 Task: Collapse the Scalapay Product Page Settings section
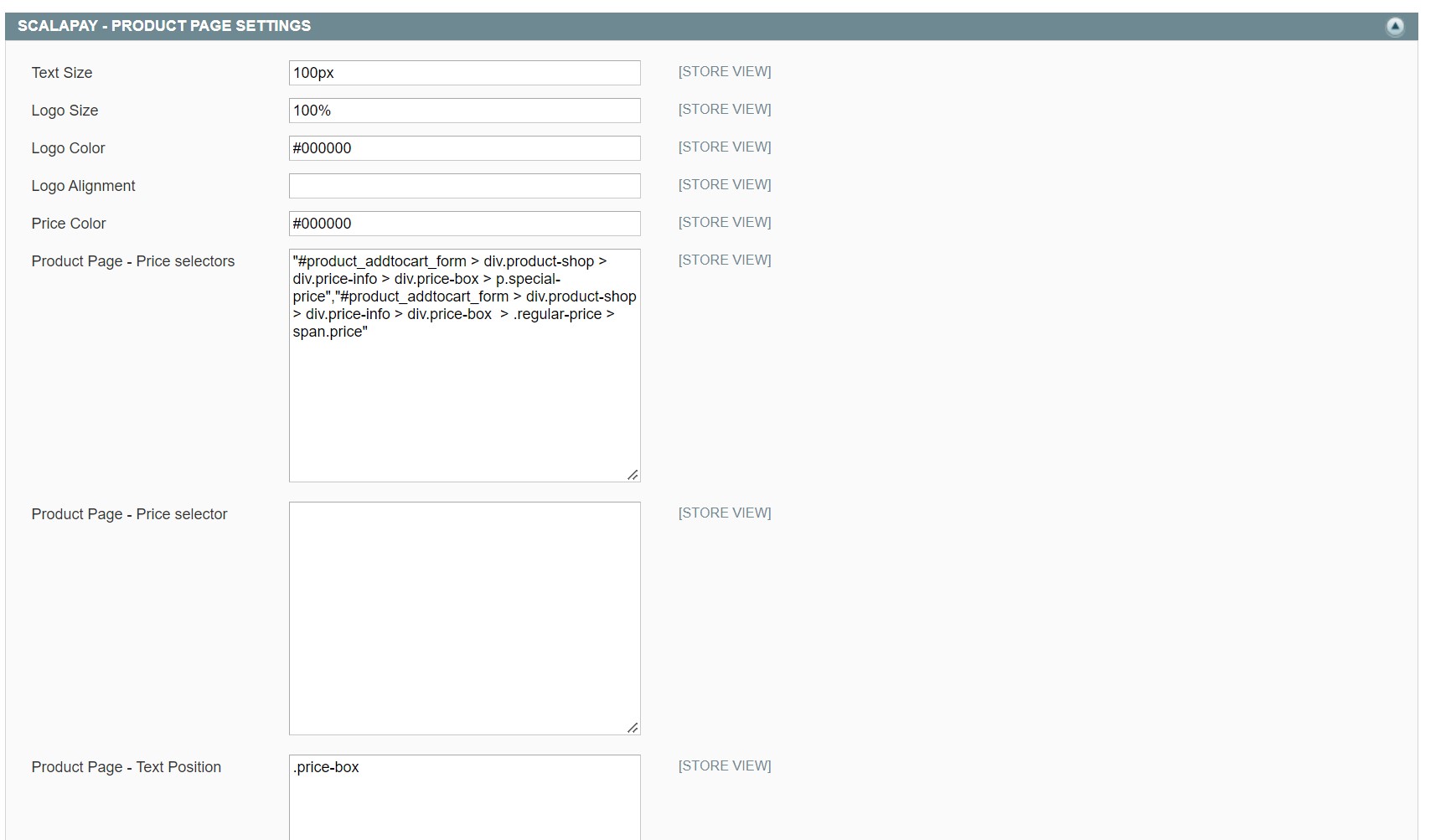1395,27
